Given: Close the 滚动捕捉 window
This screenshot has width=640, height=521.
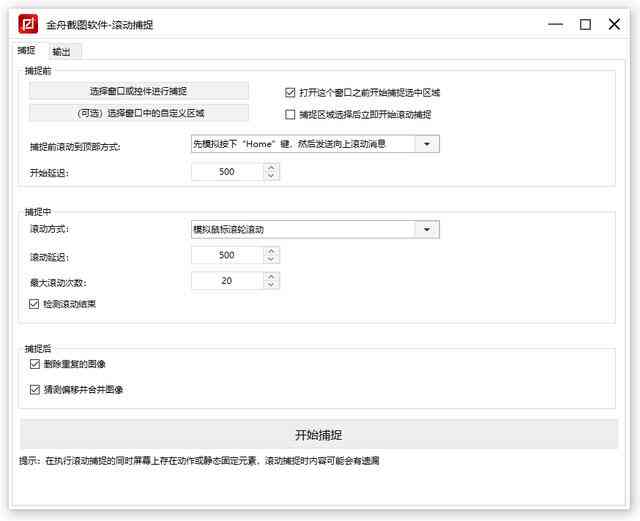Looking at the screenshot, I should click(x=614, y=24).
